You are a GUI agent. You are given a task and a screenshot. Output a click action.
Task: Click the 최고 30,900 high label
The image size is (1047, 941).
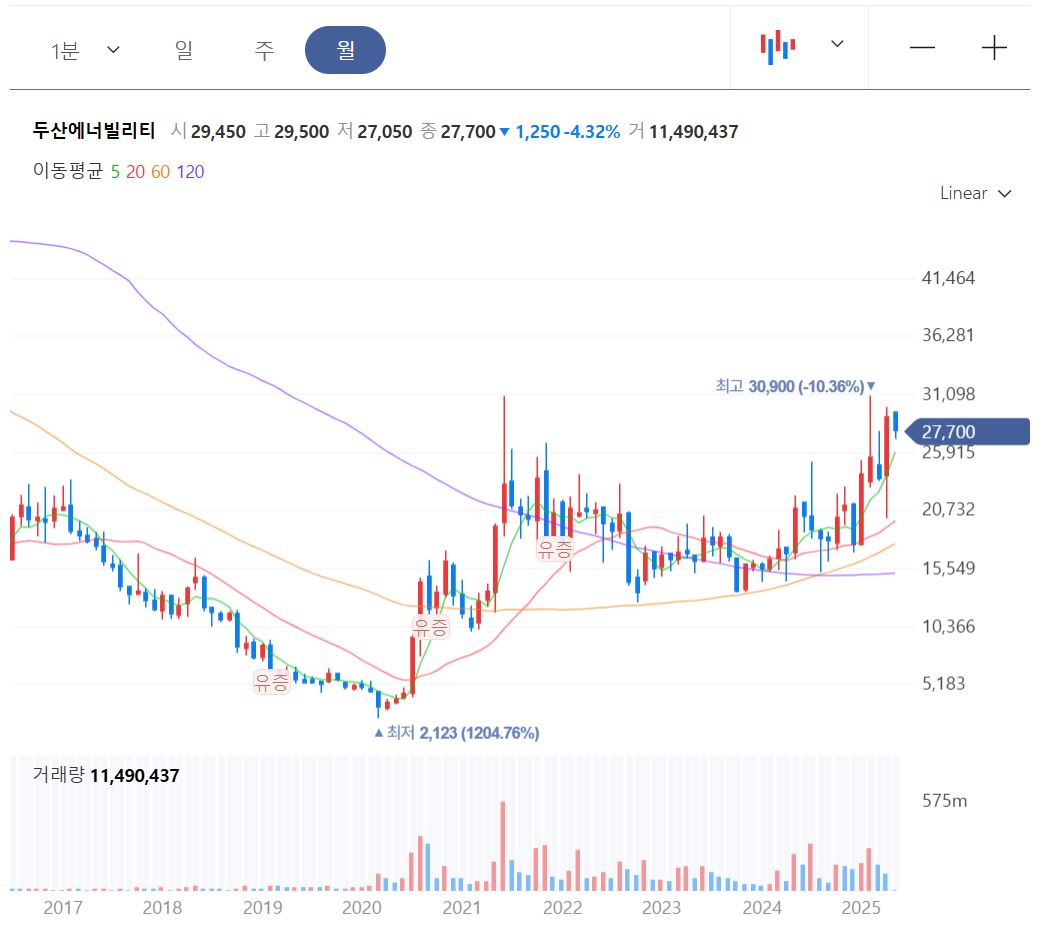click(x=795, y=387)
